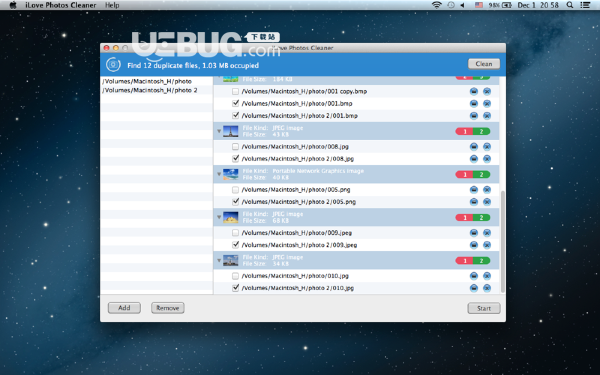Collapse the Portable Network Graphics 40 KB group

219,174
